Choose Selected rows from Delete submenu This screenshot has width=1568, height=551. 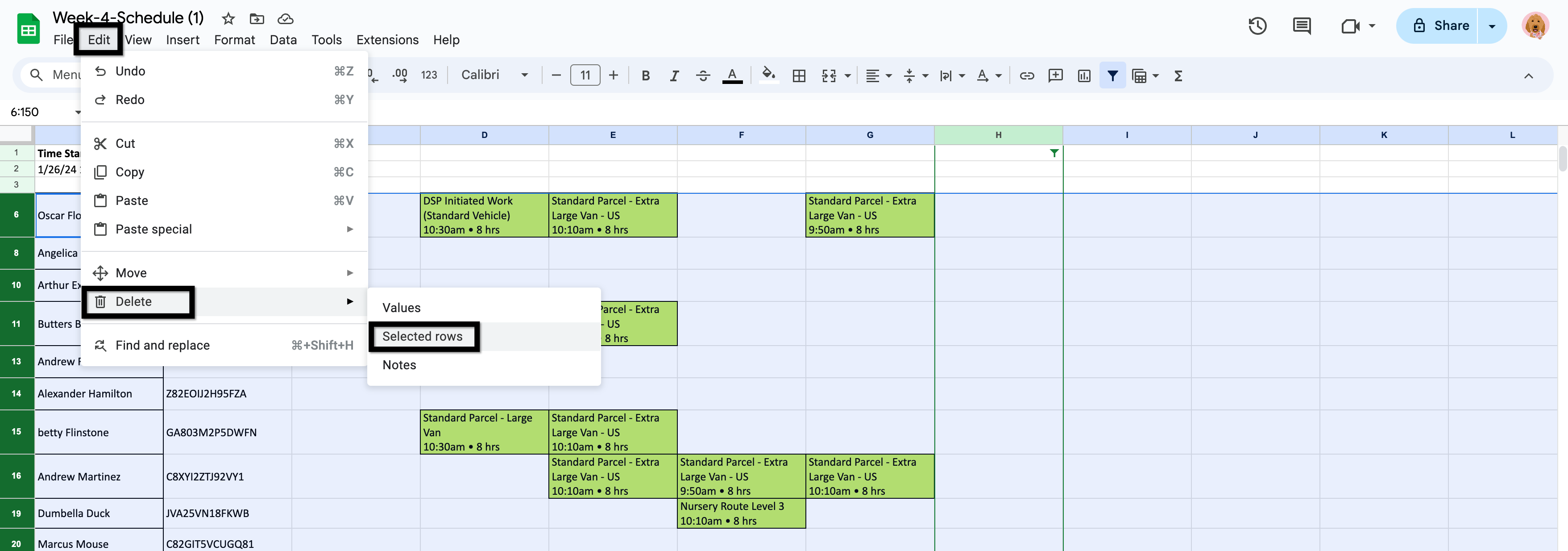(423, 336)
